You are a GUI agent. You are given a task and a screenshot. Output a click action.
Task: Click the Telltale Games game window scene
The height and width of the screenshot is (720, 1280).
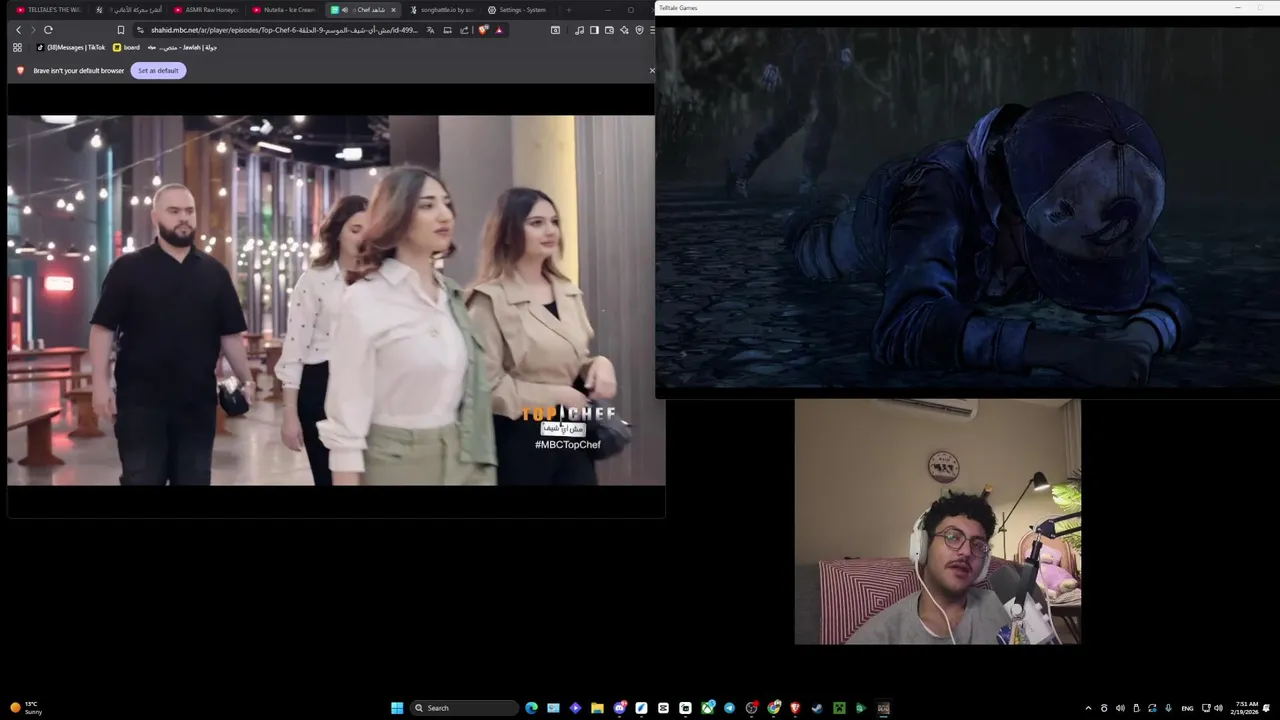(967, 207)
